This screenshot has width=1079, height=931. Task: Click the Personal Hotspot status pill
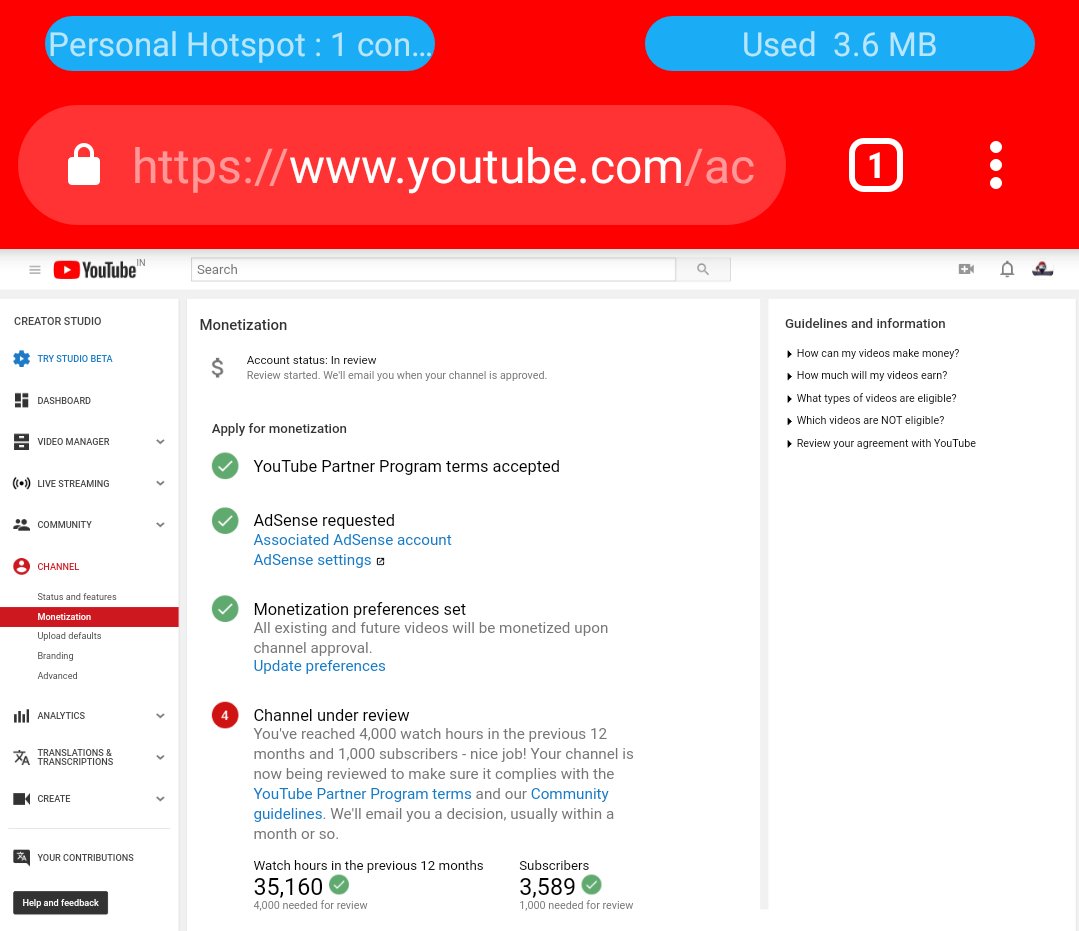(x=239, y=44)
